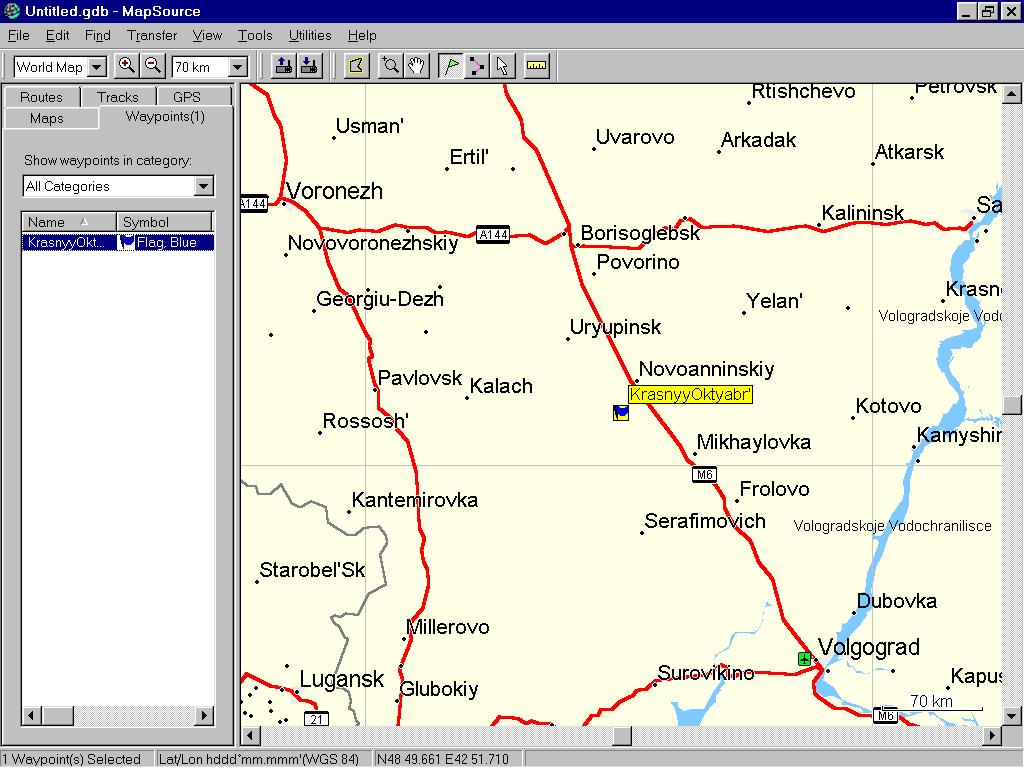Click the MapSource globe icon in title bar
This screenshot has height=768, width=1024.
tap(11, 11)
